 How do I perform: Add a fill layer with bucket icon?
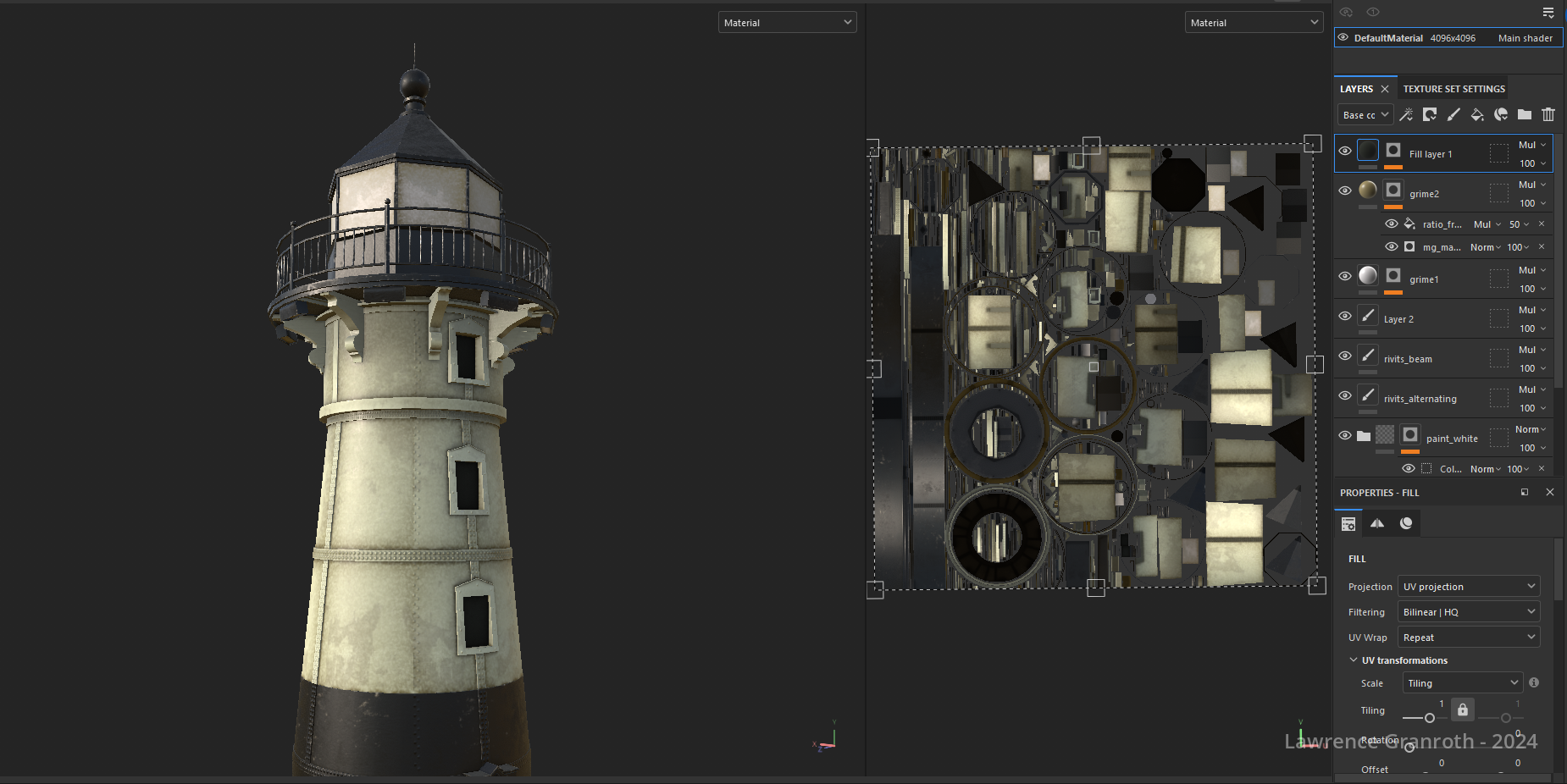point(1477,115)
